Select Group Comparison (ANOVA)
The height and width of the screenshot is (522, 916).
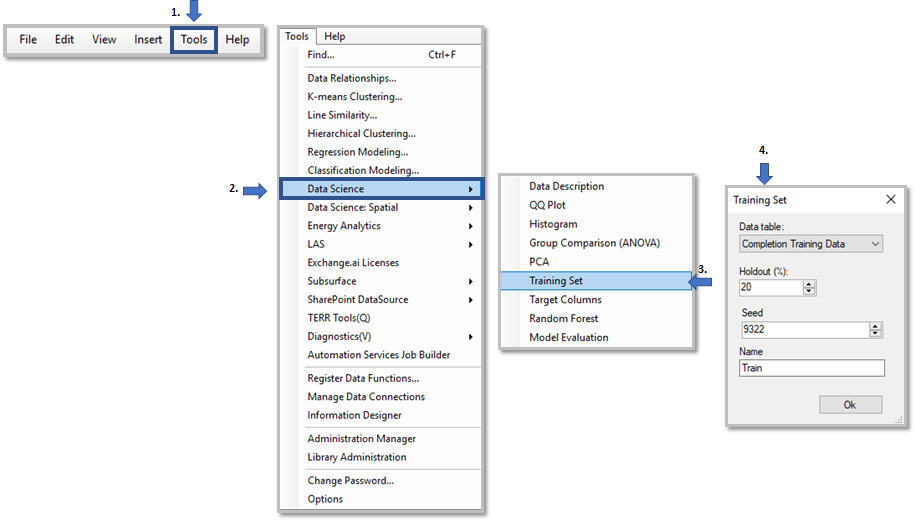(x=596, y=243)
